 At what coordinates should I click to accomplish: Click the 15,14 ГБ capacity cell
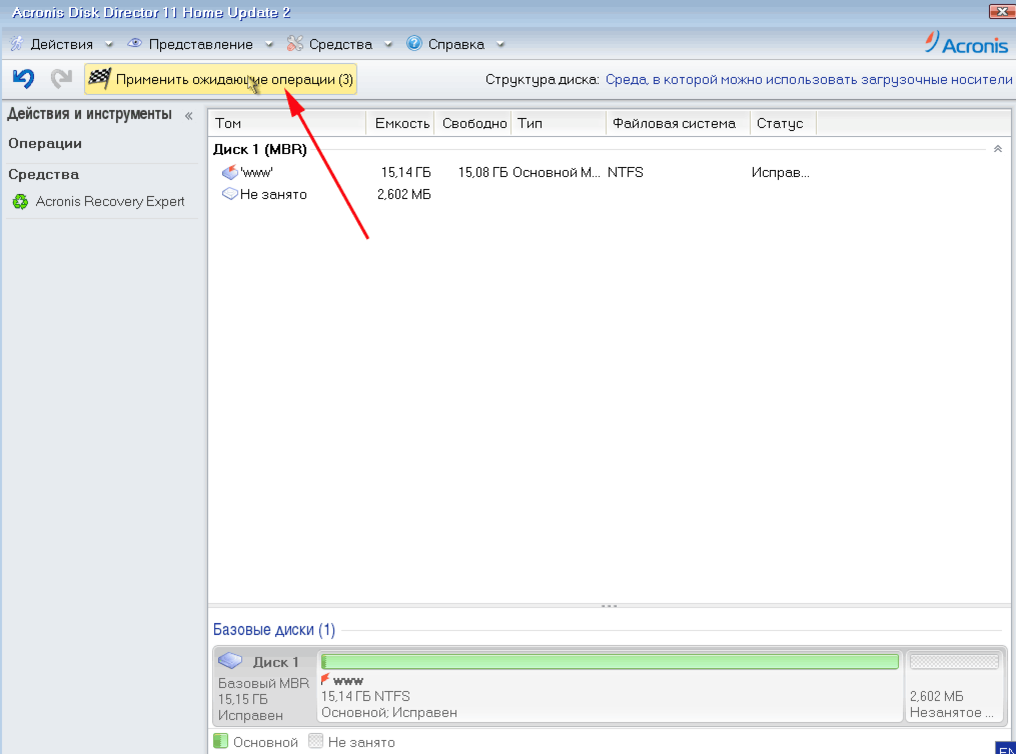[406, 172]
